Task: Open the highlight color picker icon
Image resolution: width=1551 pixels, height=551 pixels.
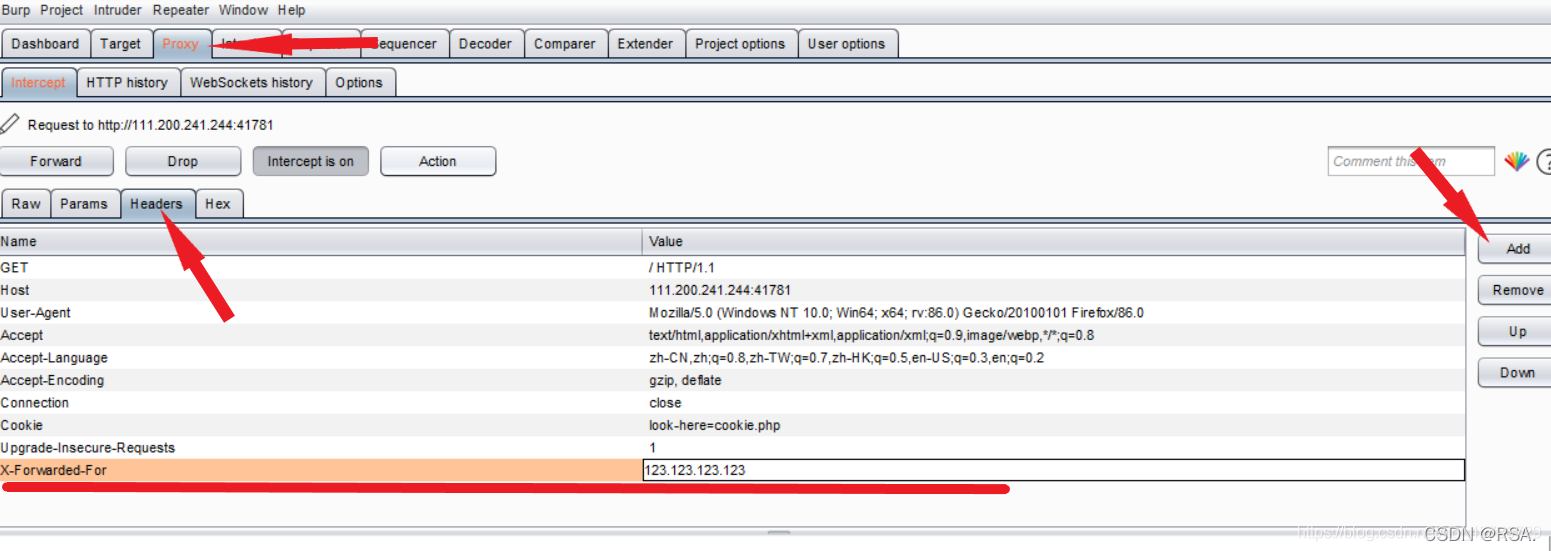Action: [x=1517, y=161]
